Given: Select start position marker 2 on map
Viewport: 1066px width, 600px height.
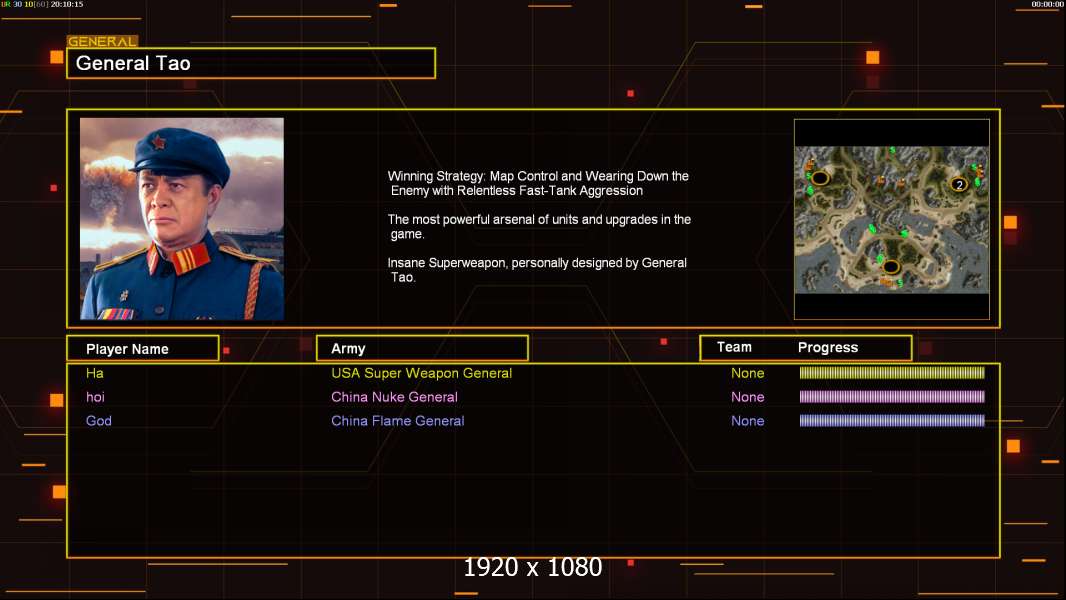Looking at the screenshot, I should coord(959,184).
